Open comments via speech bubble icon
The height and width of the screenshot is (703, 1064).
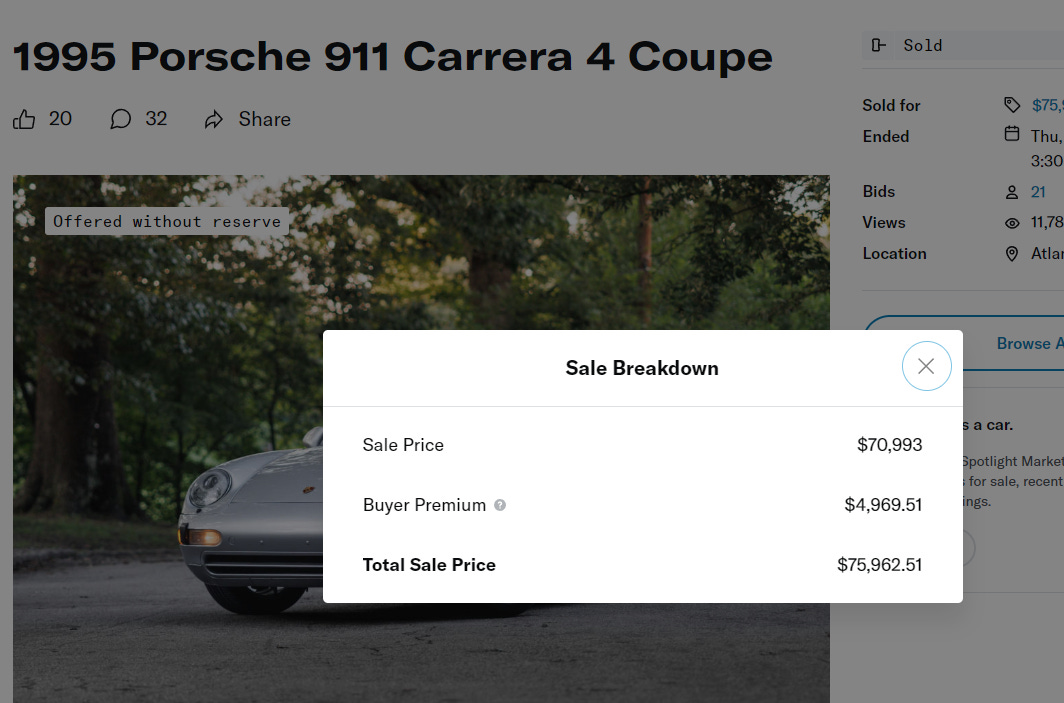pyautogui.click(x=120, y=119)
